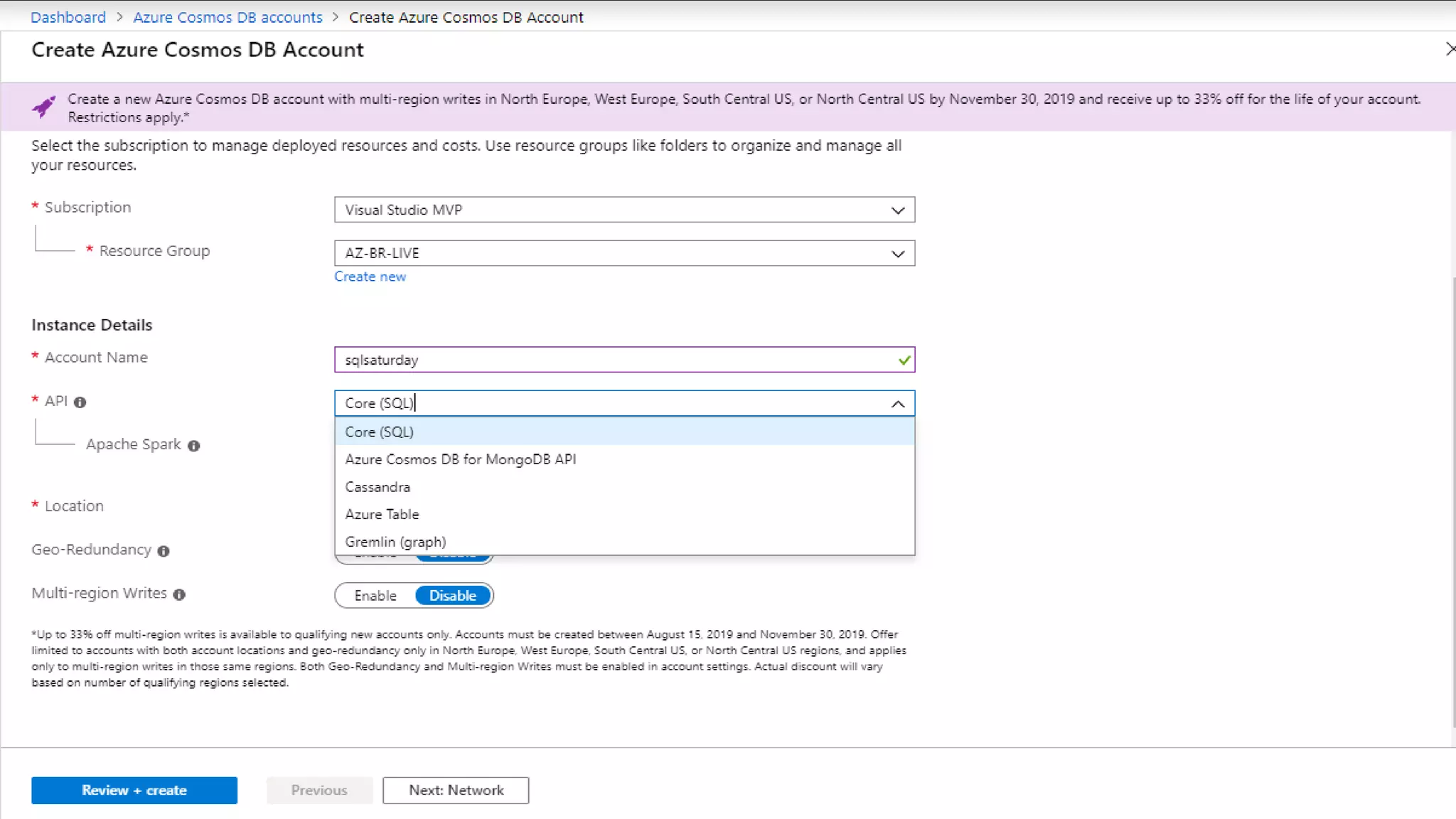Collapse the API dropdown list
The height and width of the screenshot is (819, 1456).
tap(897, 404)
